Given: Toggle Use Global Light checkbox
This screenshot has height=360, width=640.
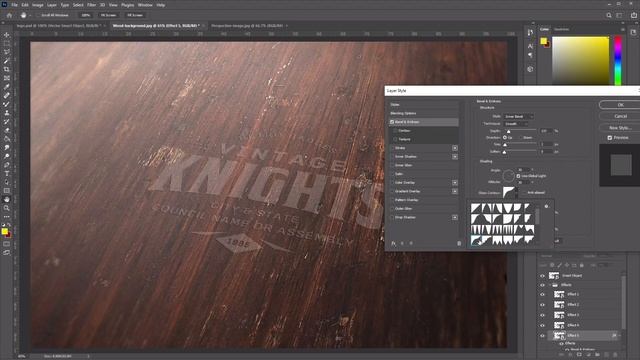Looking at the screenshot, I should click(518, 176).
